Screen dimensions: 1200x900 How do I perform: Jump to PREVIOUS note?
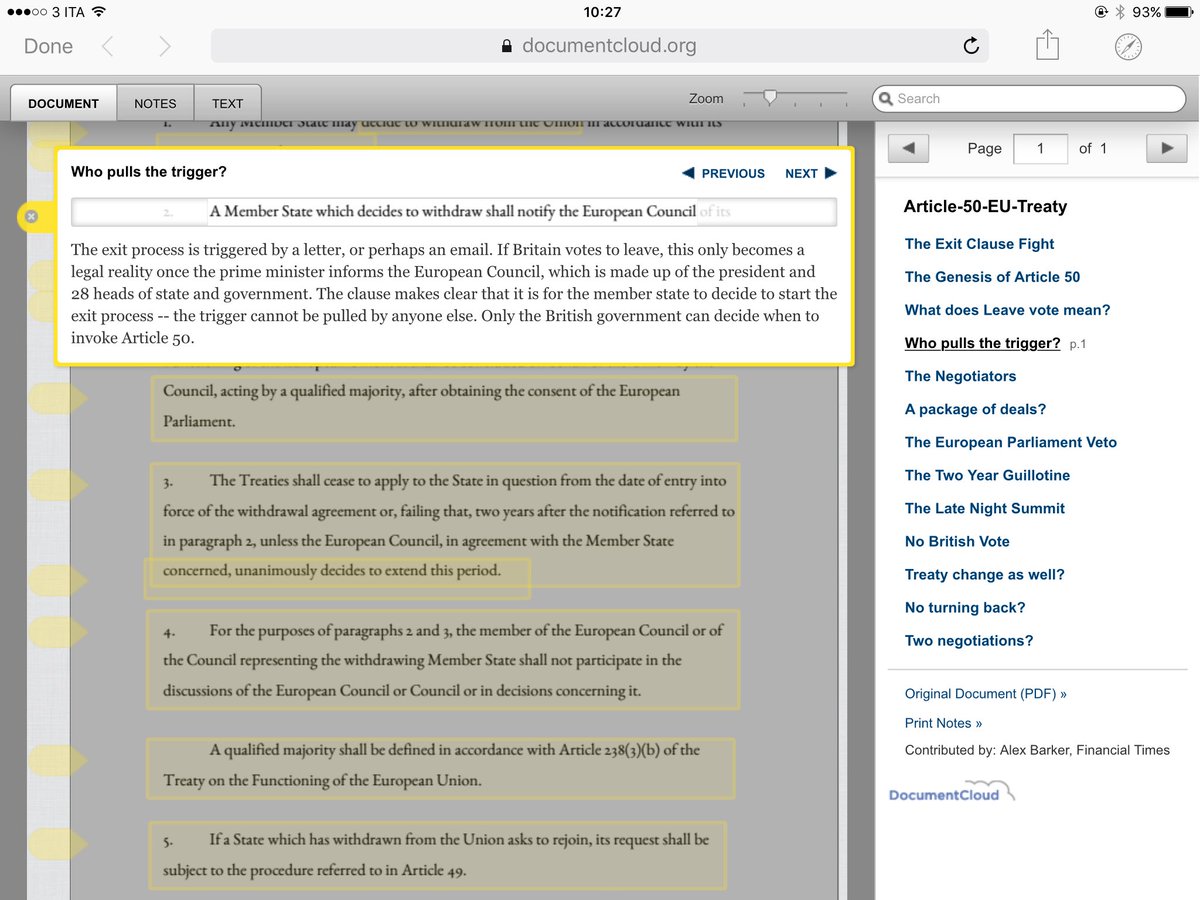pos(723,173)
